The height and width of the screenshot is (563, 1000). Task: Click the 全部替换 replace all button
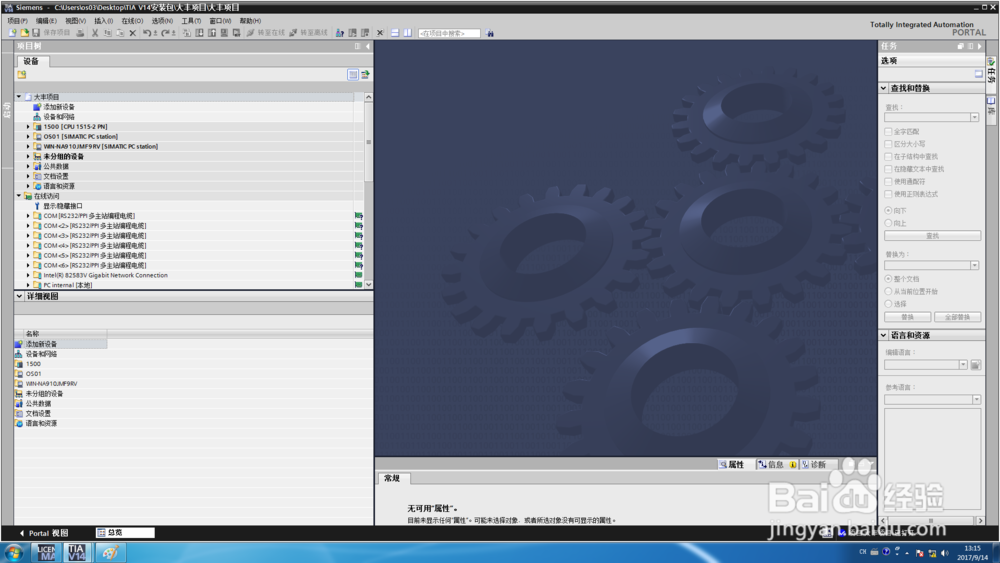click(957, 317)
